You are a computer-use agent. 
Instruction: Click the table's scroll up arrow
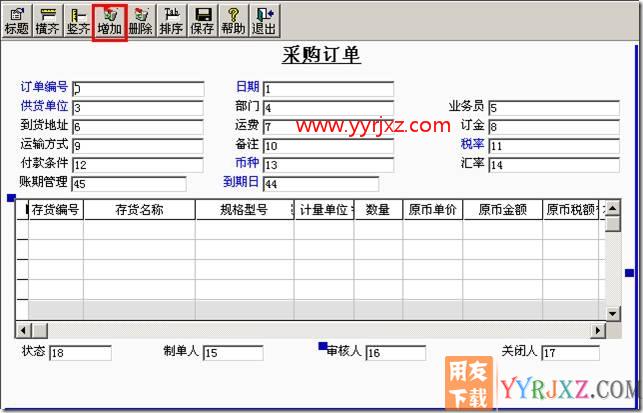613,208
